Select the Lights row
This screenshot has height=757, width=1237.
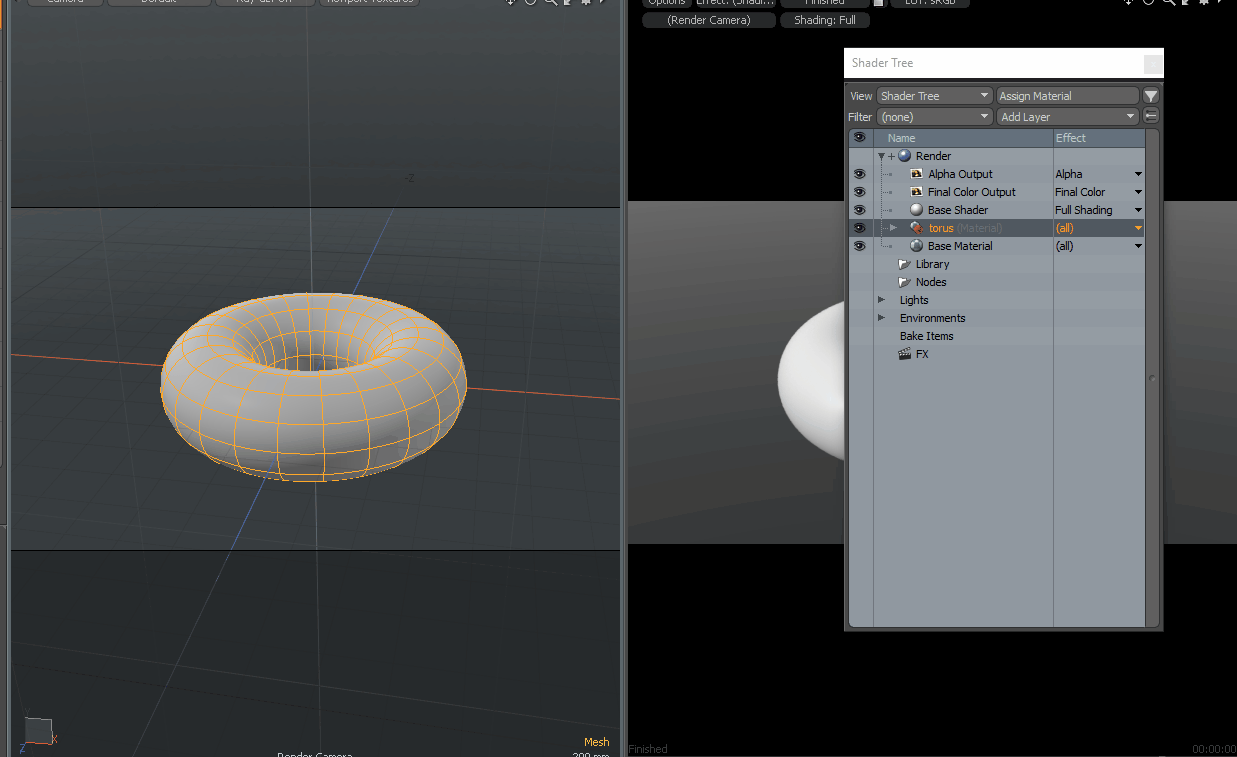[x=996, y=300]
